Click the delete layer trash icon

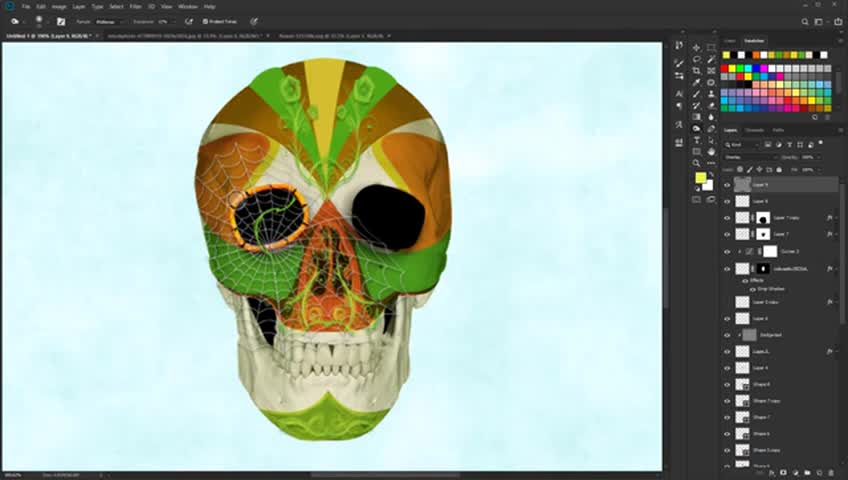tap(832, 472)
